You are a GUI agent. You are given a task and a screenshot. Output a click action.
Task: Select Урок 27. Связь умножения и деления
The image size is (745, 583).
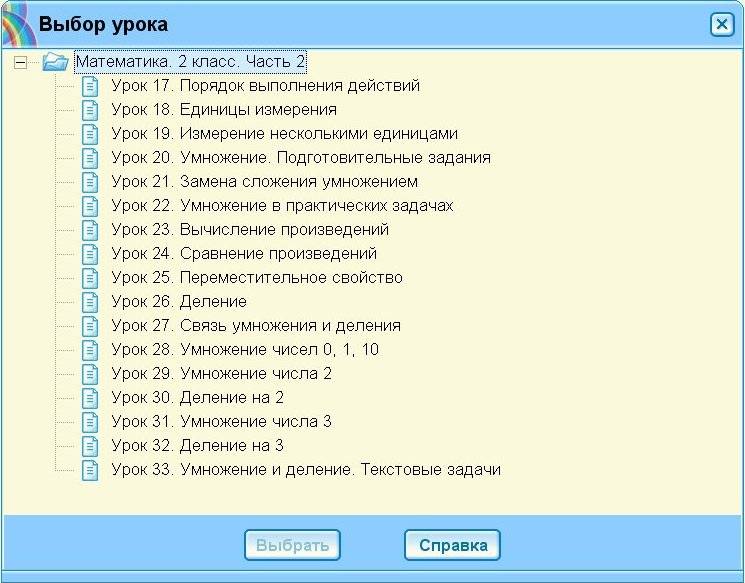pos(256,326)
